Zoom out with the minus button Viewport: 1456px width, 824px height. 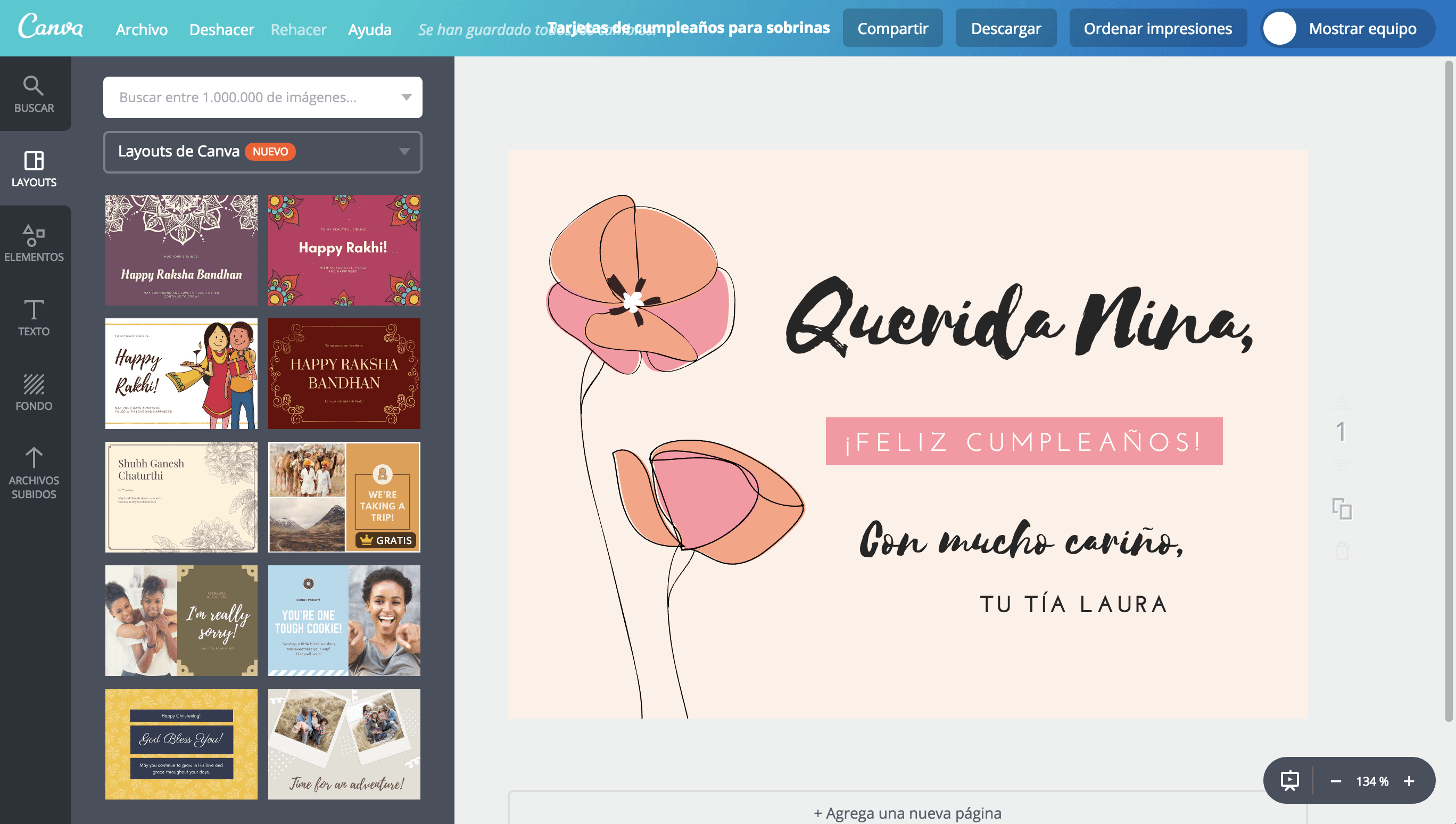click(x=1336, y=781)
